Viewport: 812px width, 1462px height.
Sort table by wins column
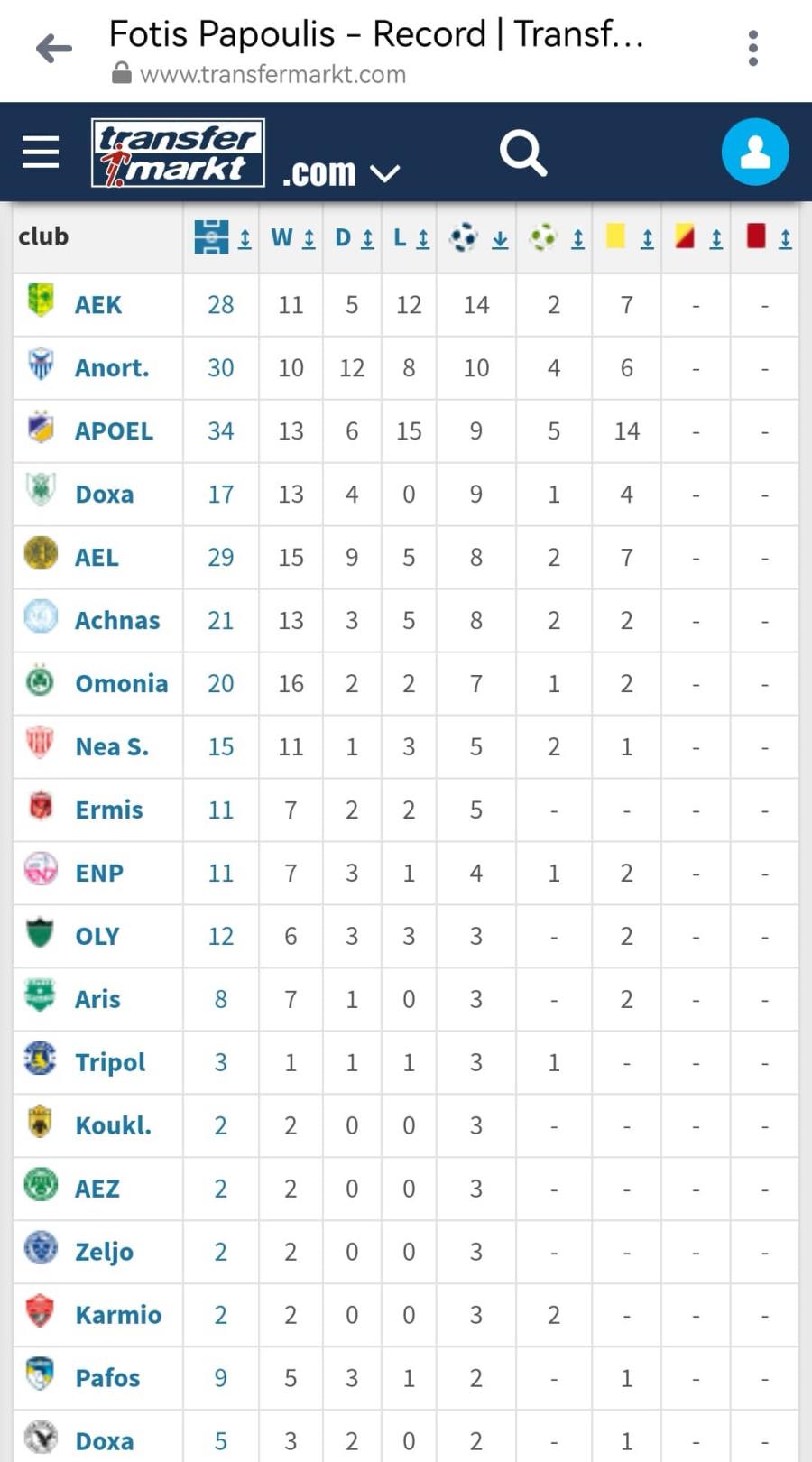point(293,237)
